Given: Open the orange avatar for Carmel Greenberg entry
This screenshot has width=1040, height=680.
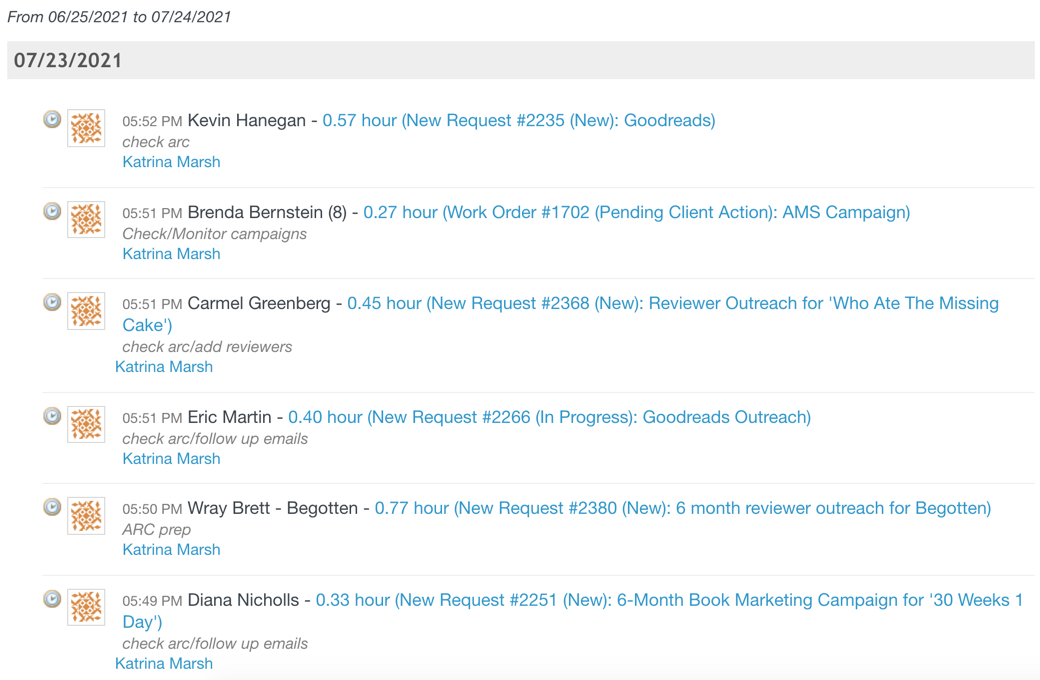Looking at the screenshot, I should point(86,311).
